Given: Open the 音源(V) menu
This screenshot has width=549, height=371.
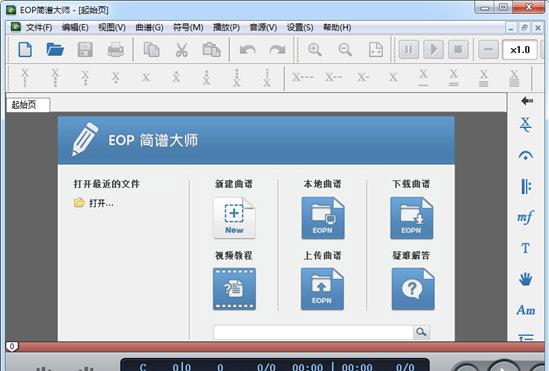Looking at the screenshot, I should point(263,27).
